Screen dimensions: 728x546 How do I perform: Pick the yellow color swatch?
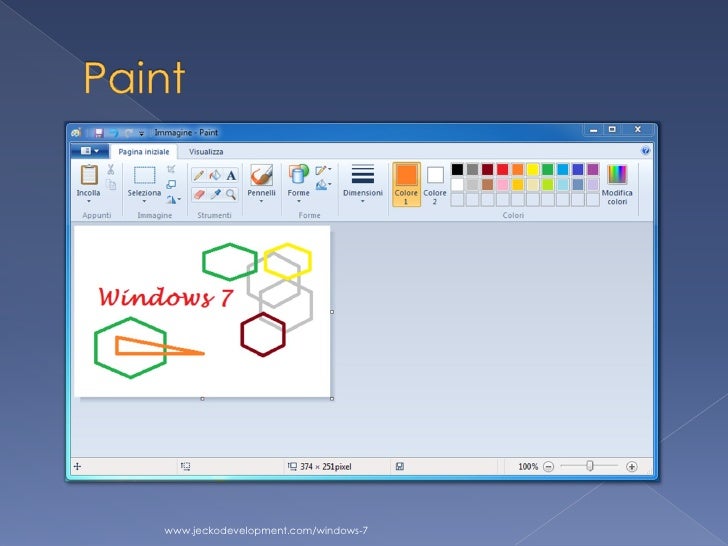533,169
